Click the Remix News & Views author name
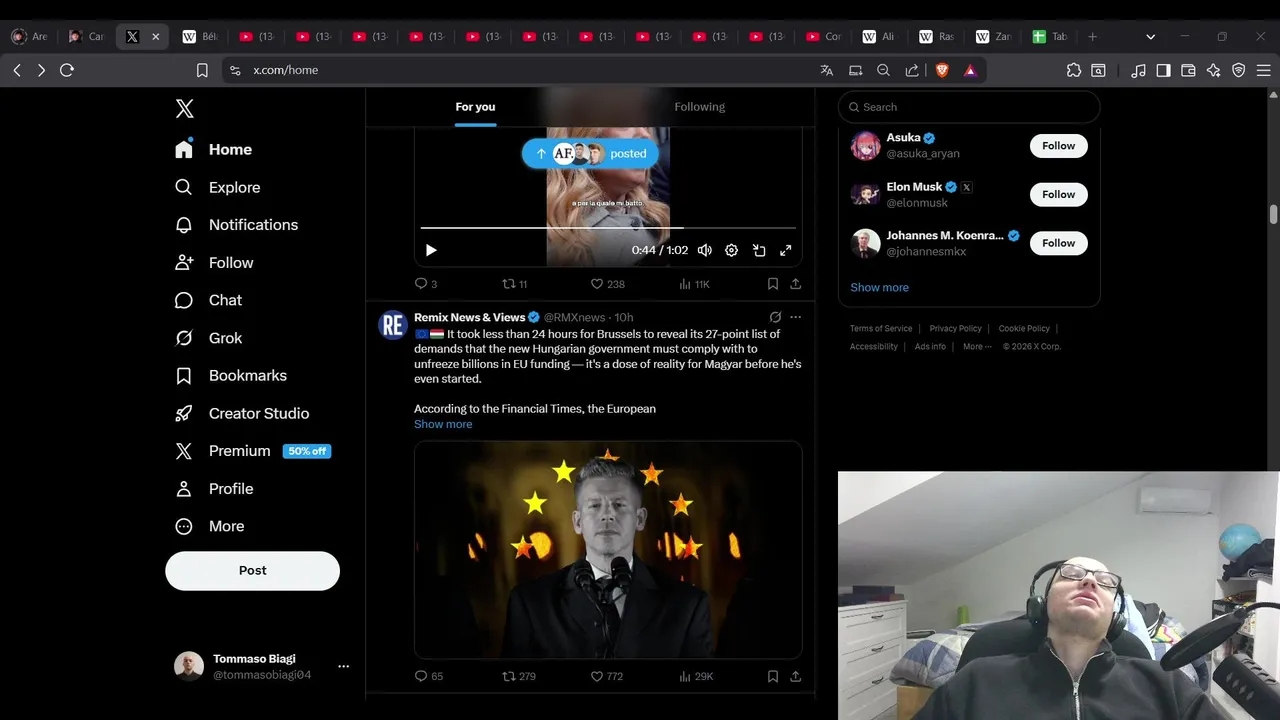 (470, 317)
